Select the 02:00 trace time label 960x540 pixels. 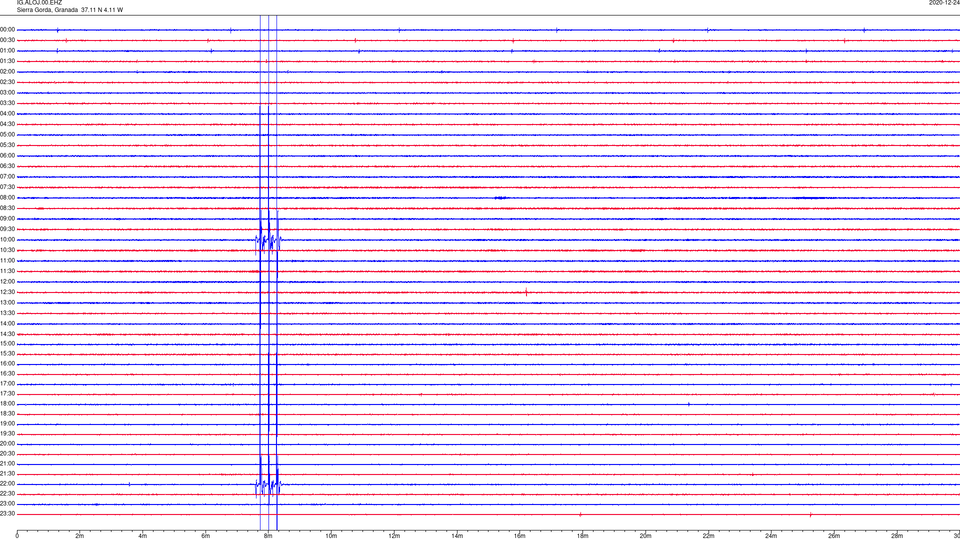[7, 72]
